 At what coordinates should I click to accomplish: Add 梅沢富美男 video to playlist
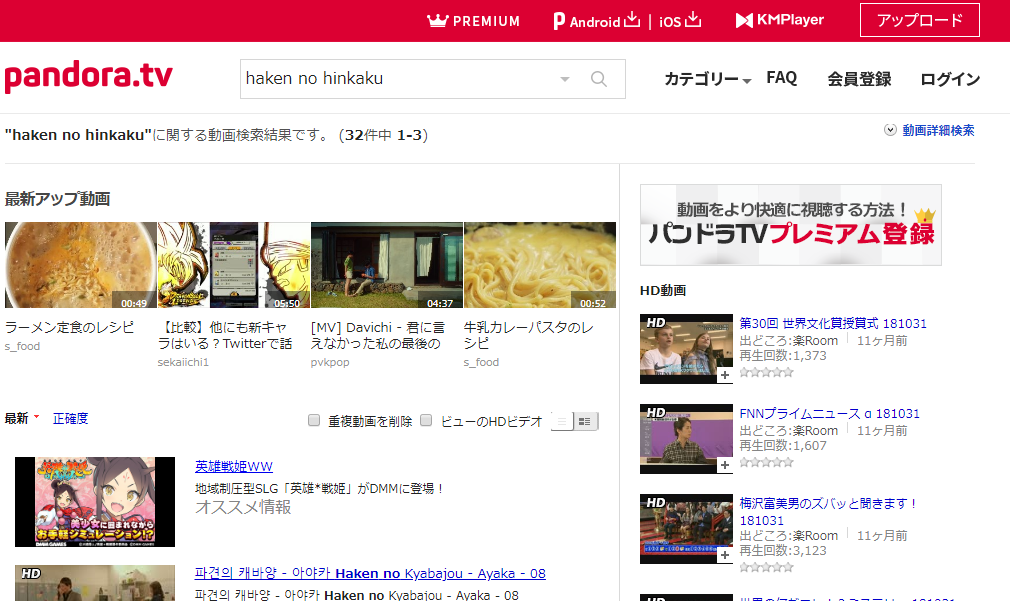725,555
